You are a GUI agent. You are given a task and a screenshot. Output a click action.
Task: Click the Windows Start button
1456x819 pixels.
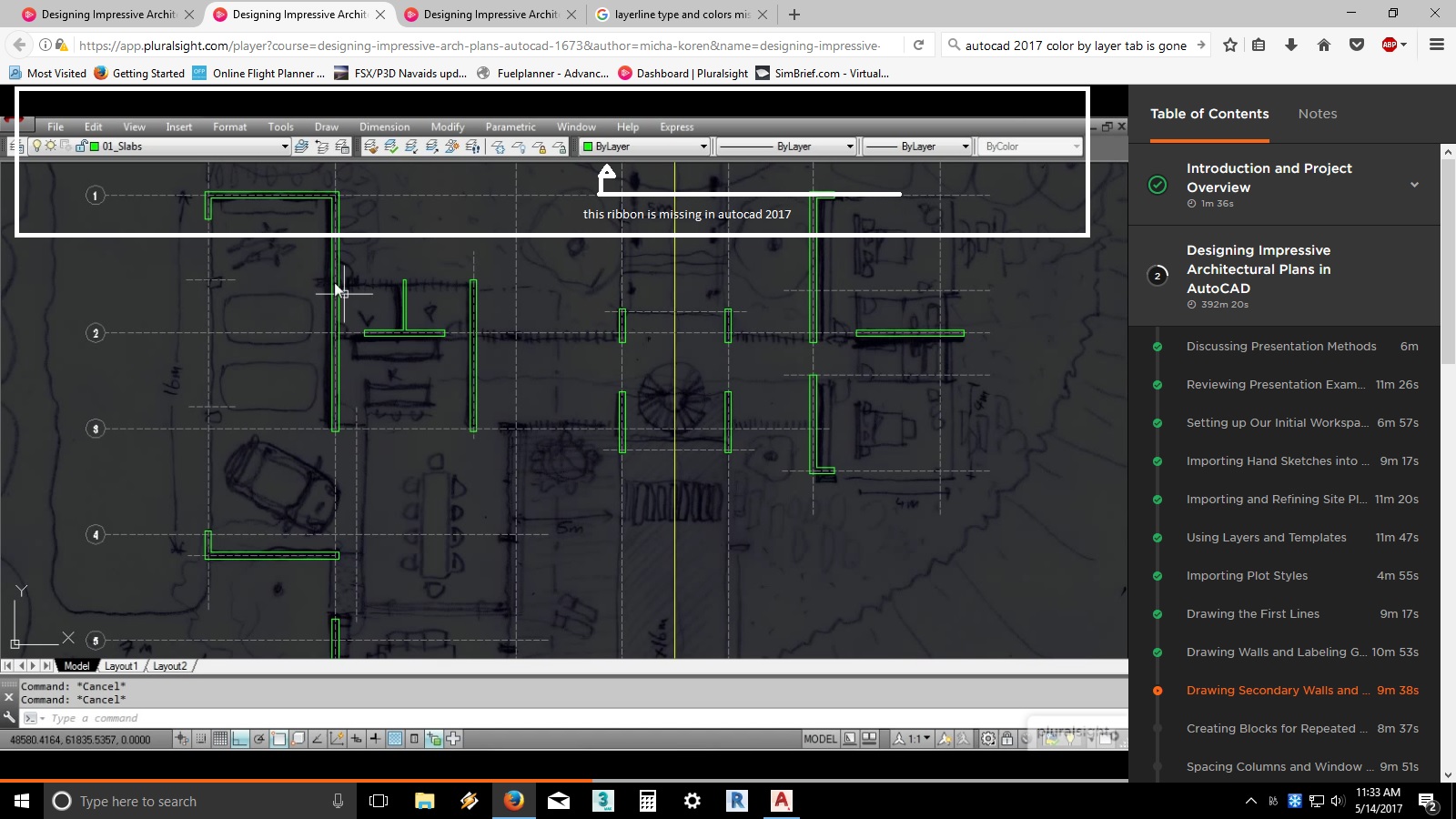click(x=22, y=801)
